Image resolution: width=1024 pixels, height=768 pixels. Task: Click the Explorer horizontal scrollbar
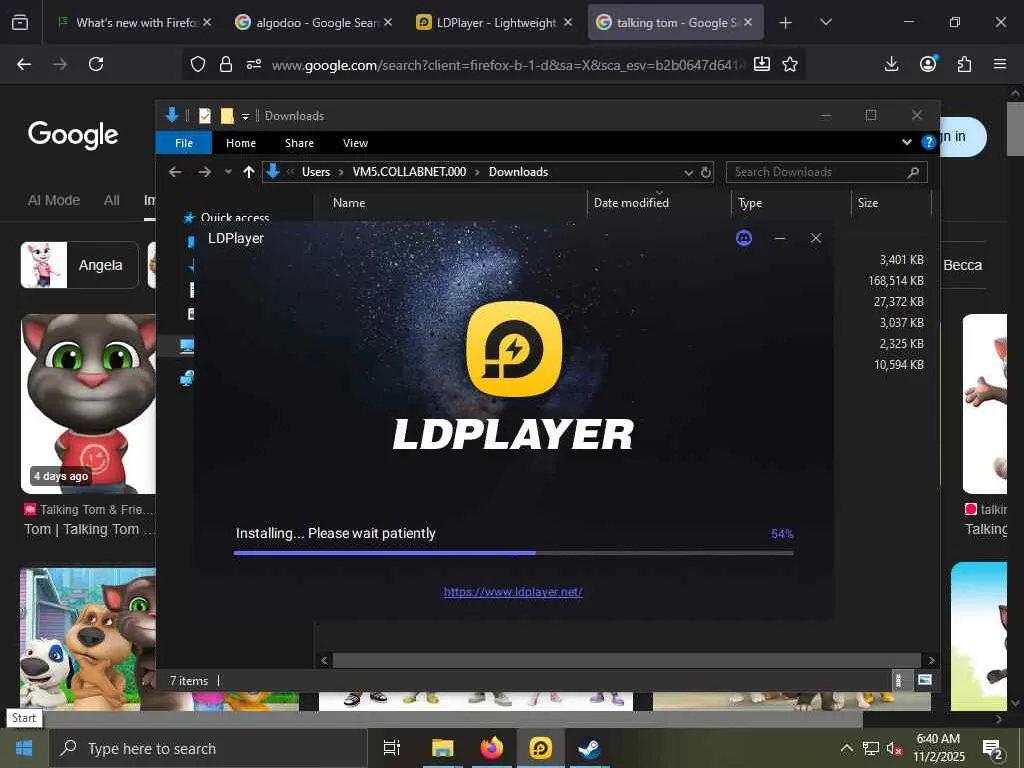(627, 660)
